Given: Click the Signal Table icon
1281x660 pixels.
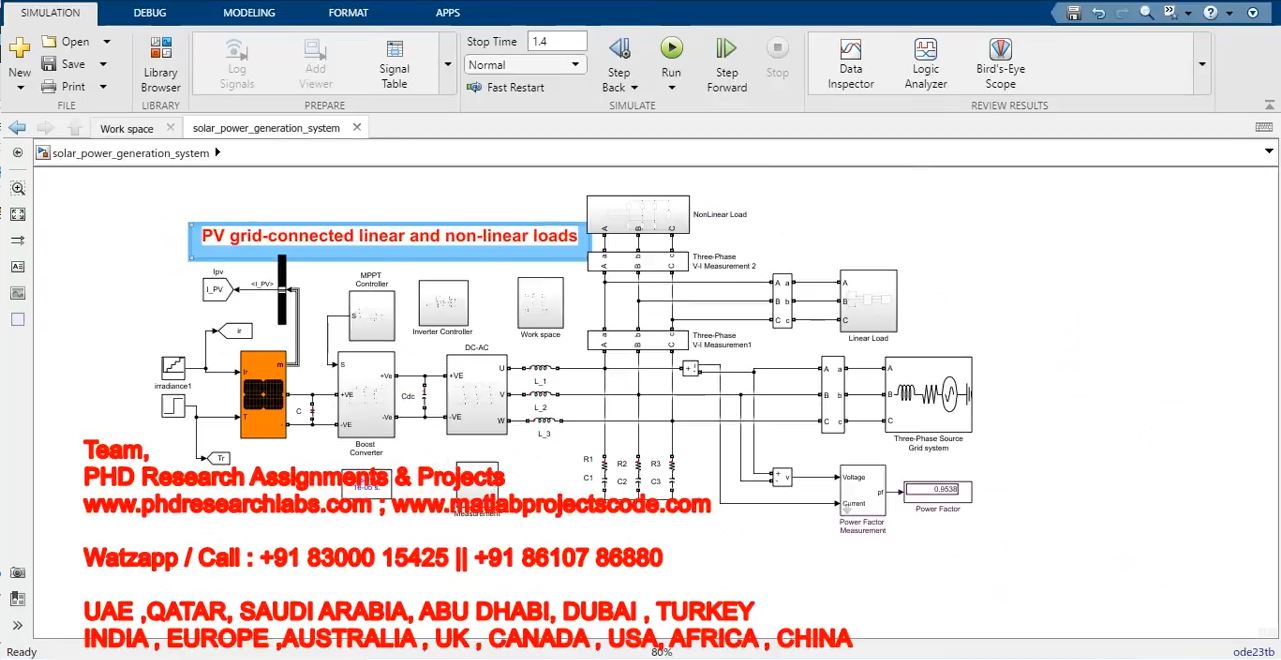Looking at the screenshot, I should point(394,64).
